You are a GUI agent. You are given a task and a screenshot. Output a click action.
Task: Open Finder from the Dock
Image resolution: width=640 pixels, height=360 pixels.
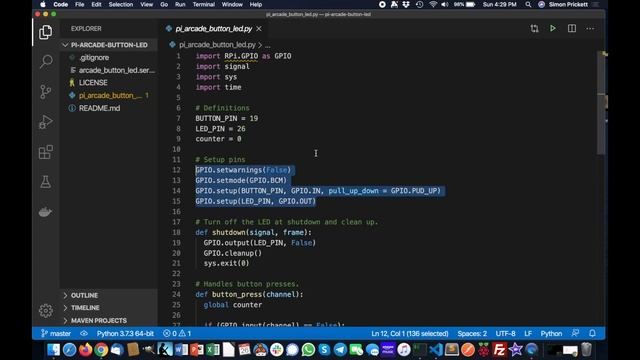pyautogui.click(x=53, y=349)
